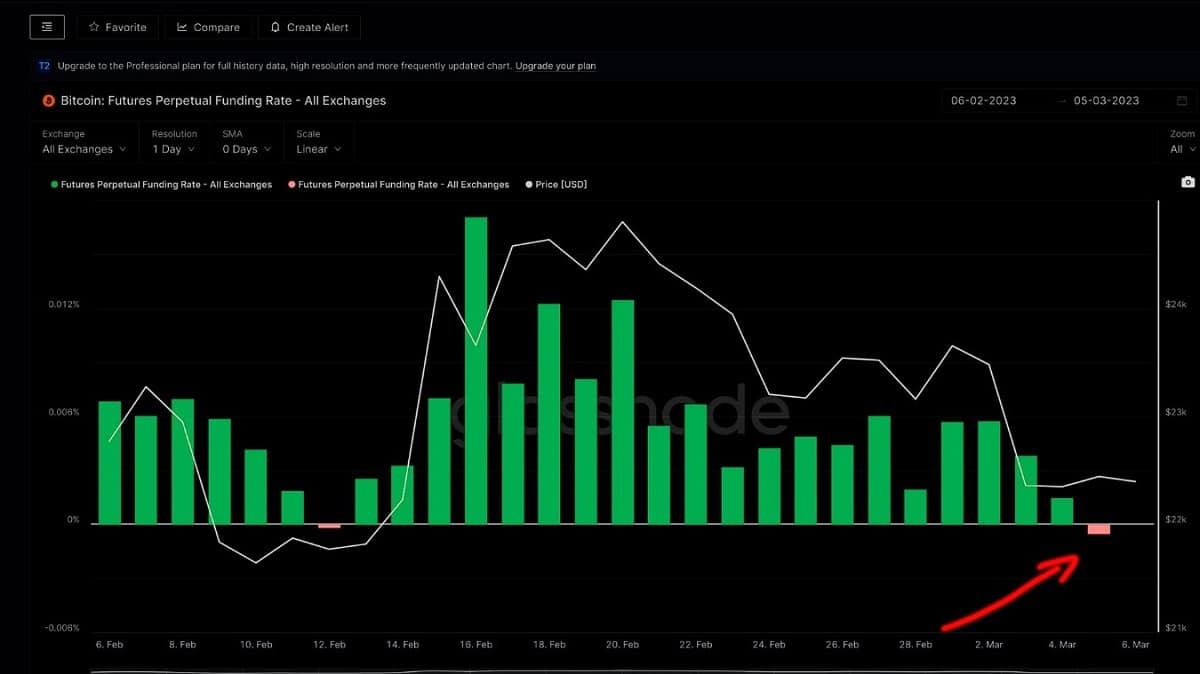Open the Zoom dropdown set to All
The height and width of the screenshot is (674, 1200).
[x=1181, y=149]
